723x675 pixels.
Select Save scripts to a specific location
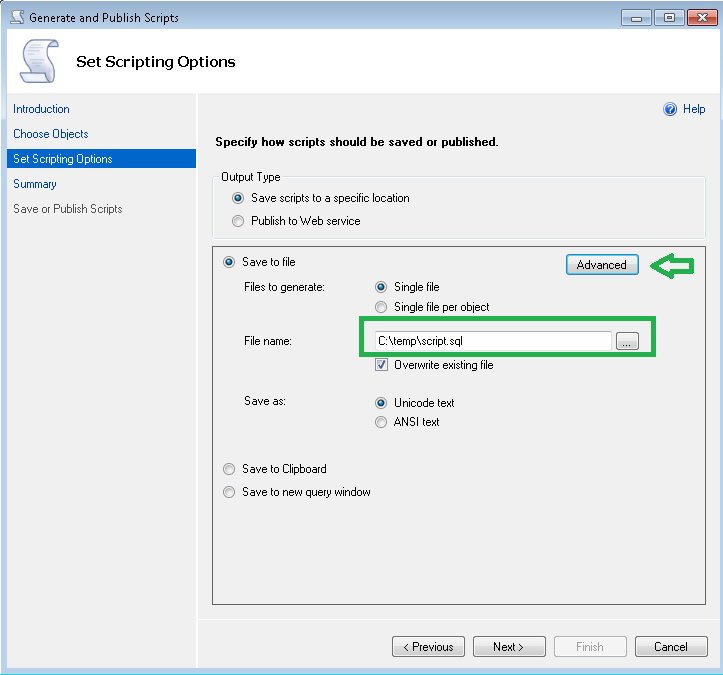pos(238,198)
